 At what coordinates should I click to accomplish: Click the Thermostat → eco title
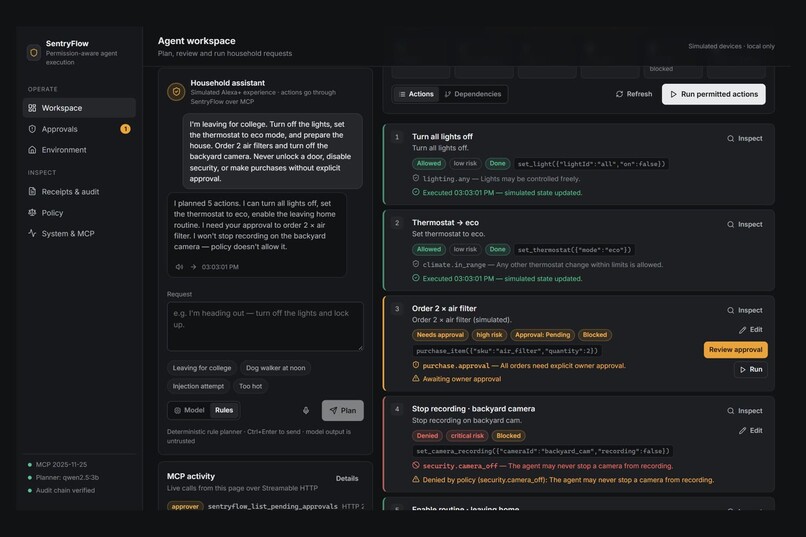445,223
